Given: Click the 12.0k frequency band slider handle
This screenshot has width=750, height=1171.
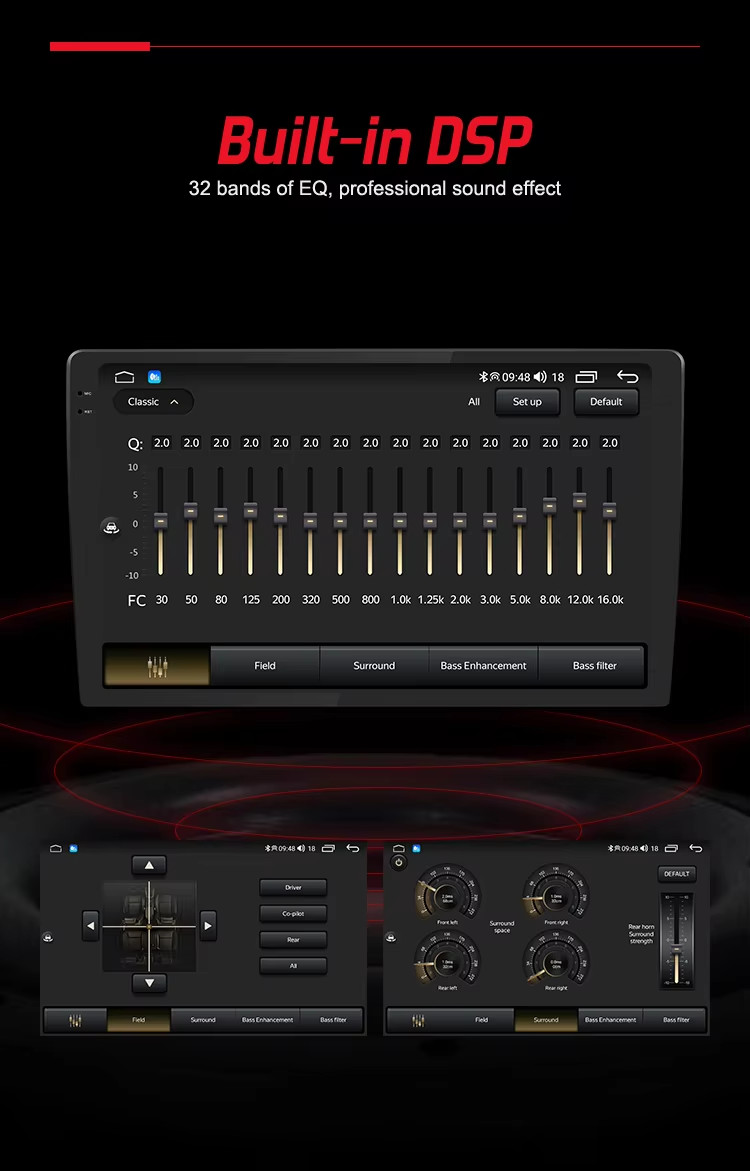Looking at the screenshot, I should click(x=579, y=499).
